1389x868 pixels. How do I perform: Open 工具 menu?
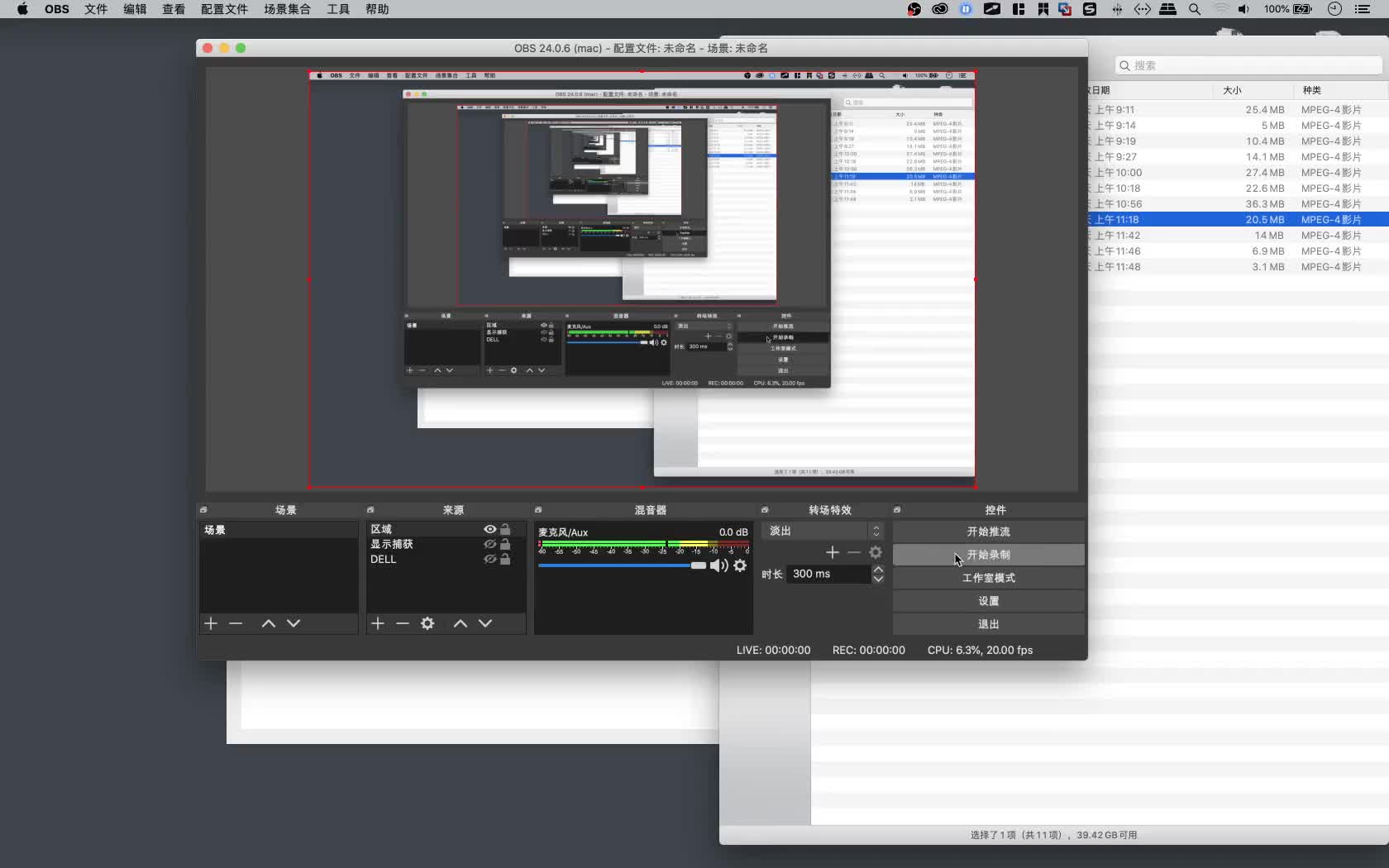[x=338, y=9]
